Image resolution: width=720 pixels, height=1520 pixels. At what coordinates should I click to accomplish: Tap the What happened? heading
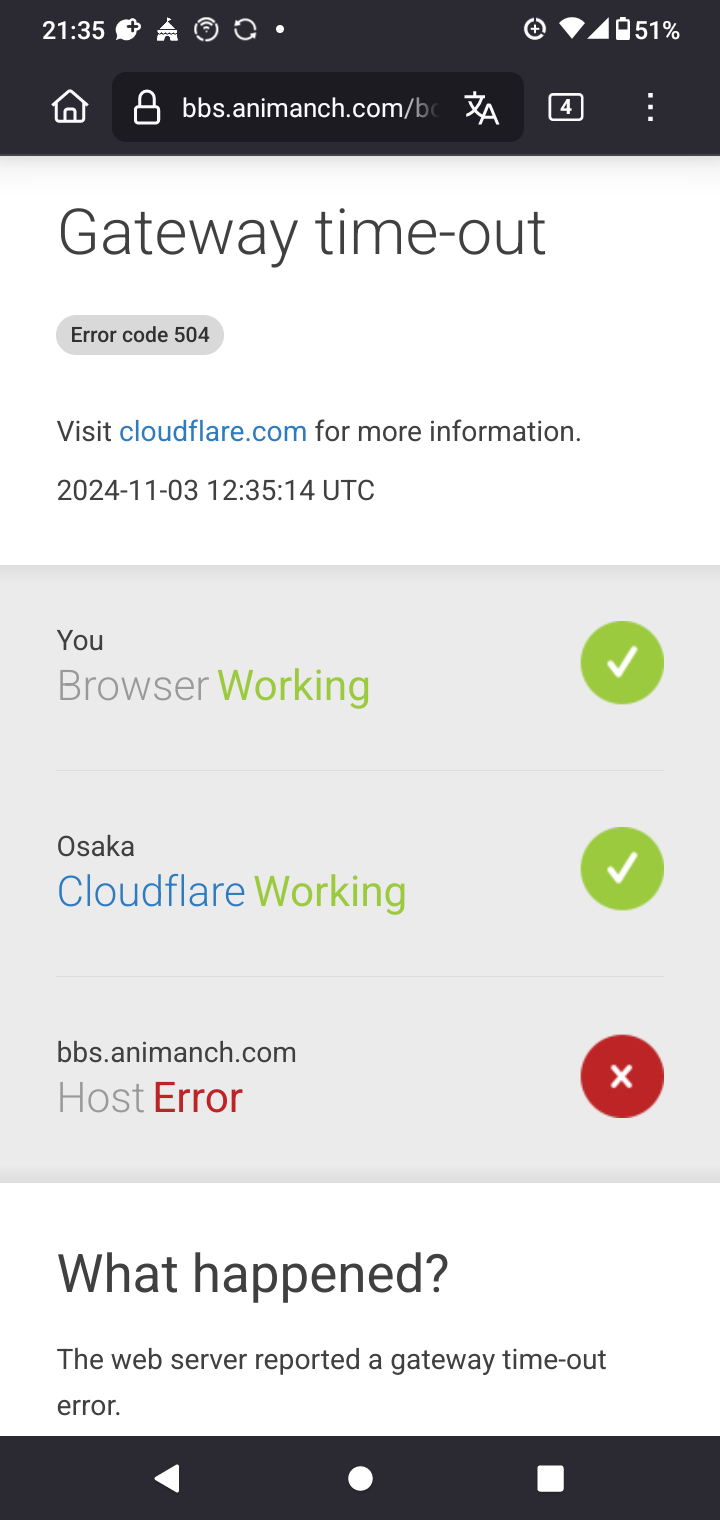pos(253,1273)
